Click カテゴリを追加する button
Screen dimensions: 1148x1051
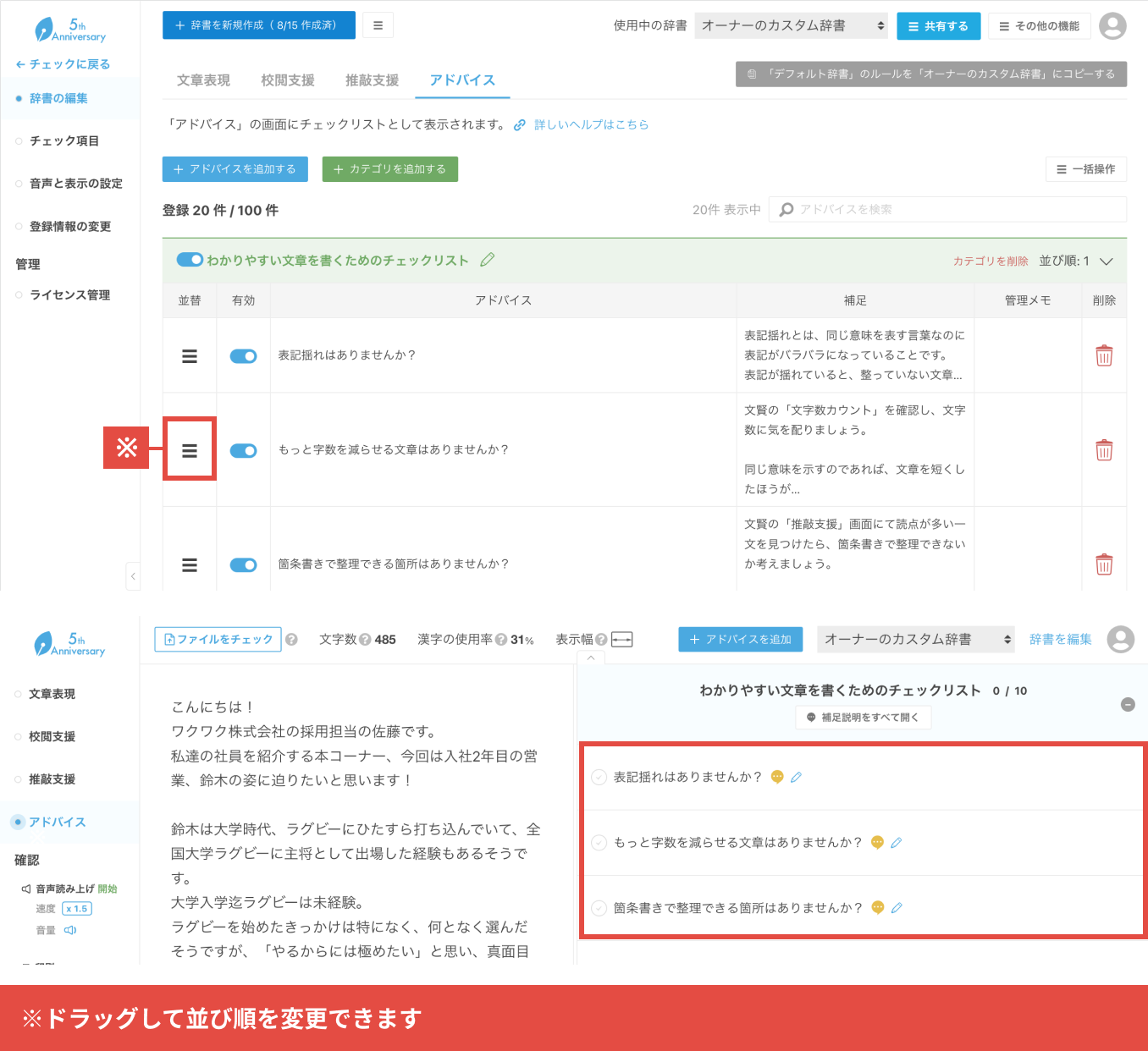tap(390, 169)
